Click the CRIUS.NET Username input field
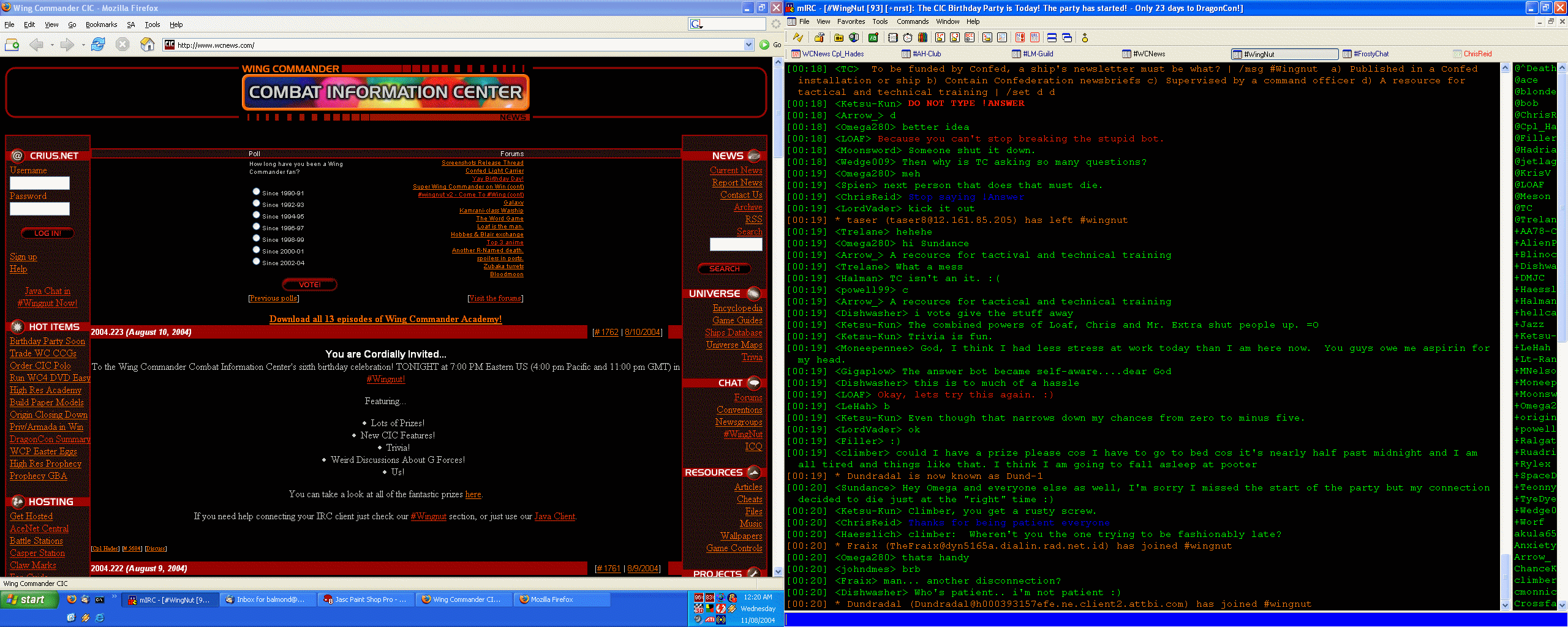This screenshot has width=1568, height=627. 40,183
